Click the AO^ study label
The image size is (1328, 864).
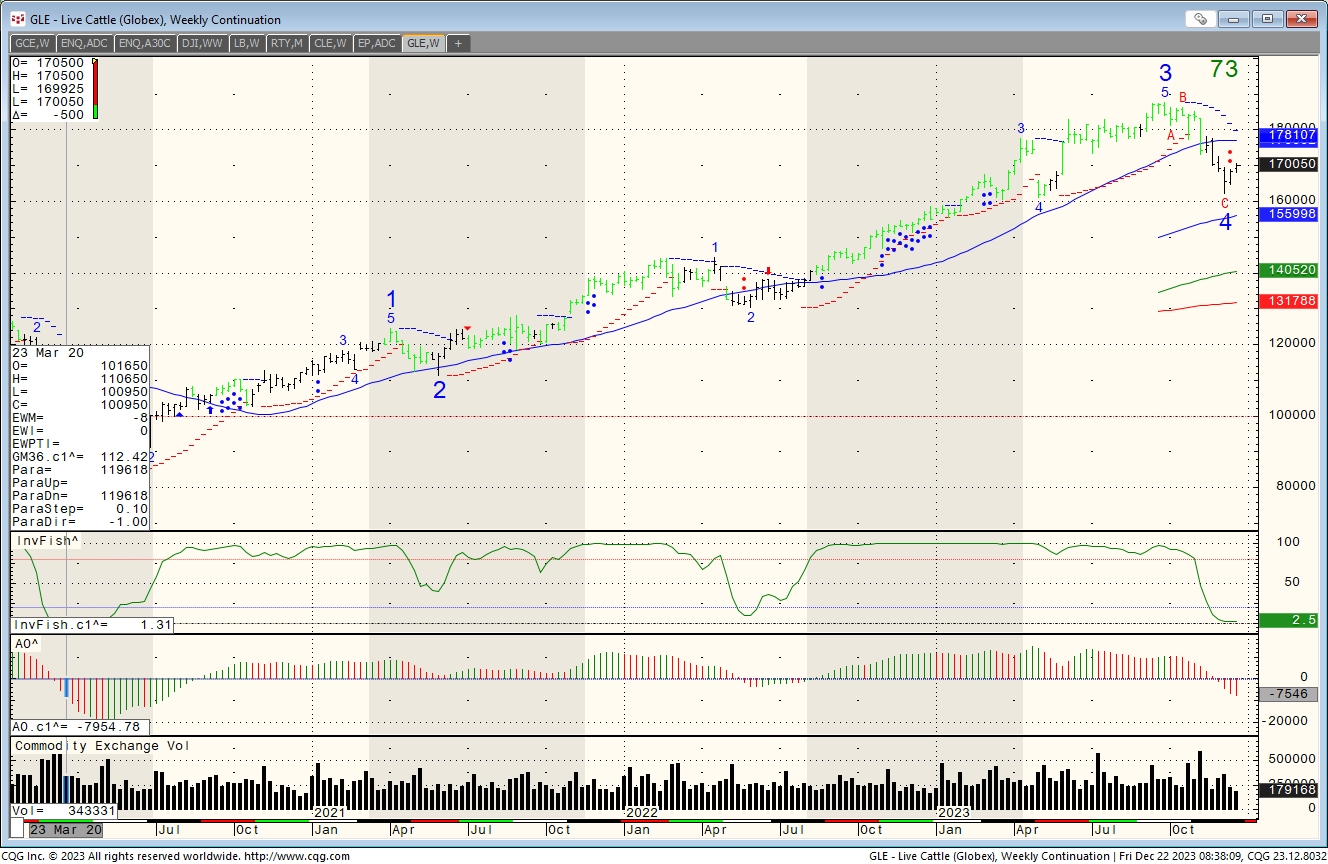[26, 643]
